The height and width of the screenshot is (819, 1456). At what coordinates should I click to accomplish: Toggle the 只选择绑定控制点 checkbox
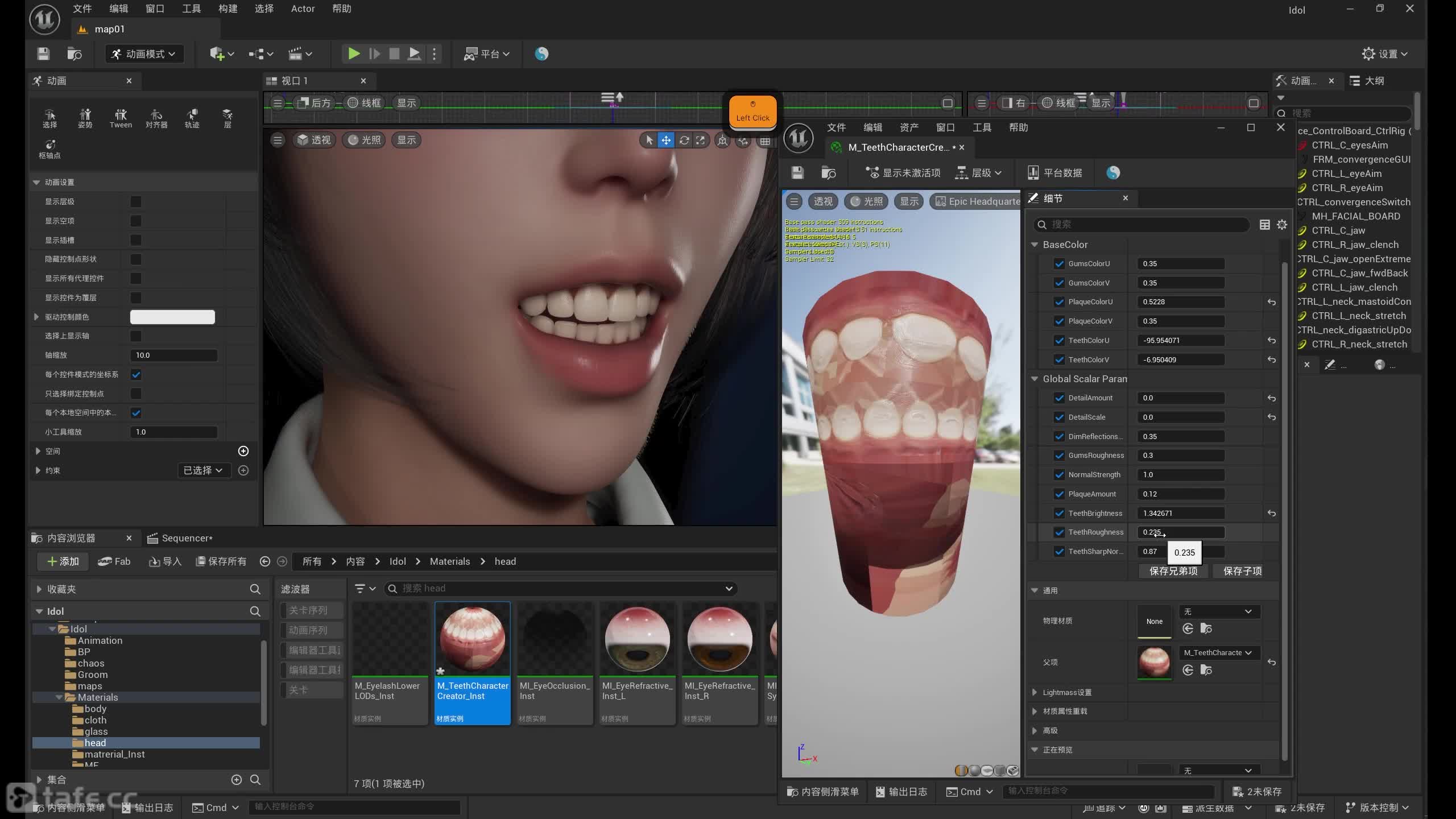pos(136,394)
